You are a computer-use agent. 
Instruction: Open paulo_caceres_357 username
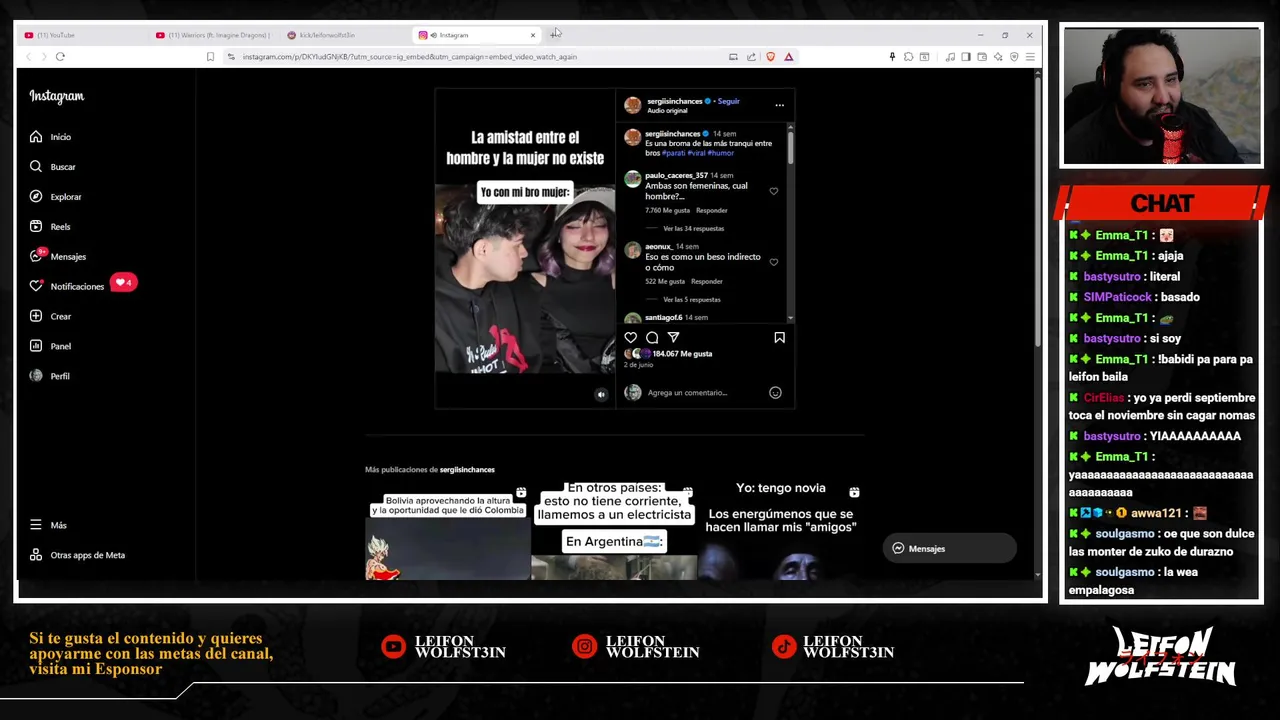point(676,176)
